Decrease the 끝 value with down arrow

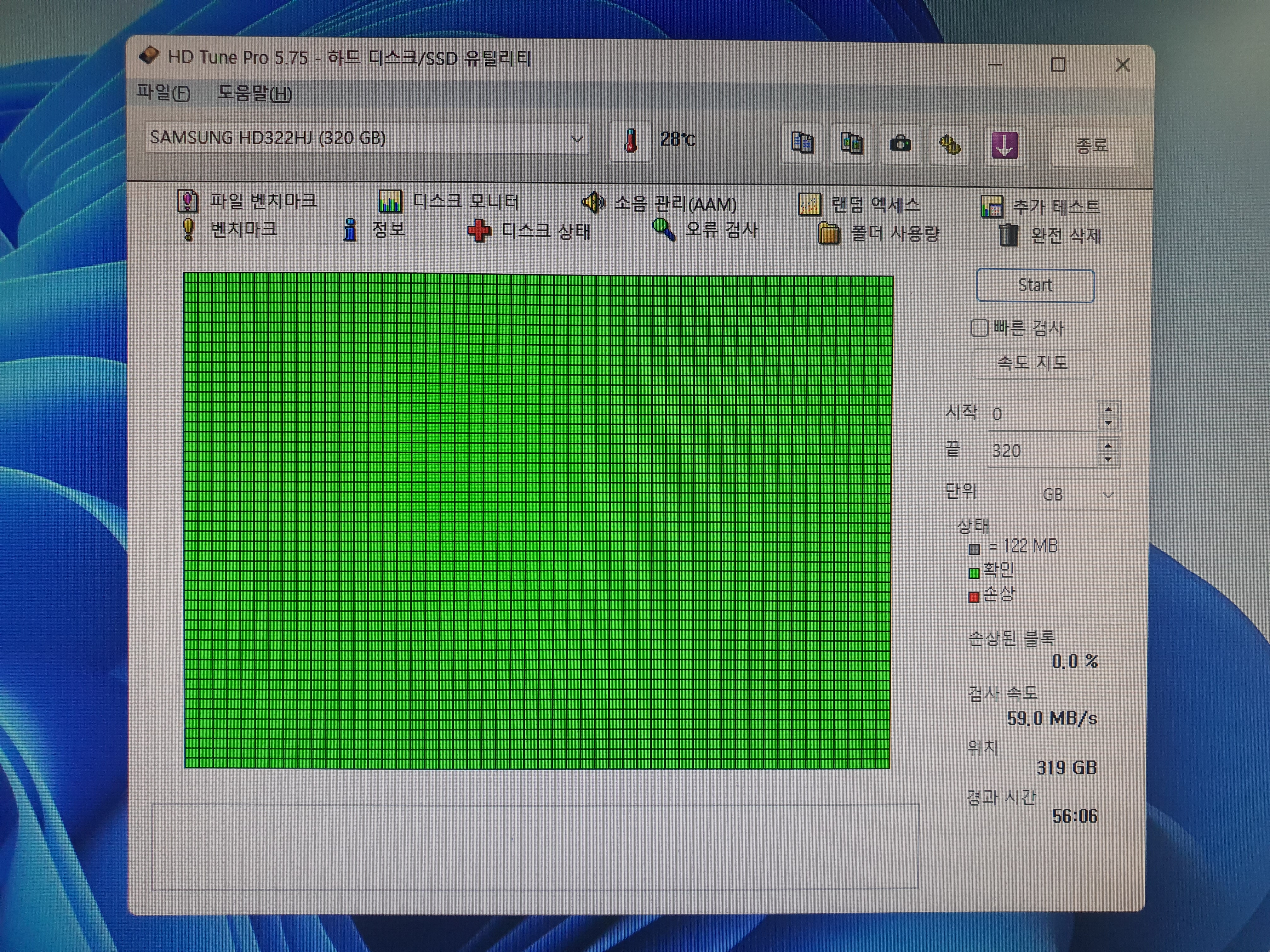[x=1109, y=459]
